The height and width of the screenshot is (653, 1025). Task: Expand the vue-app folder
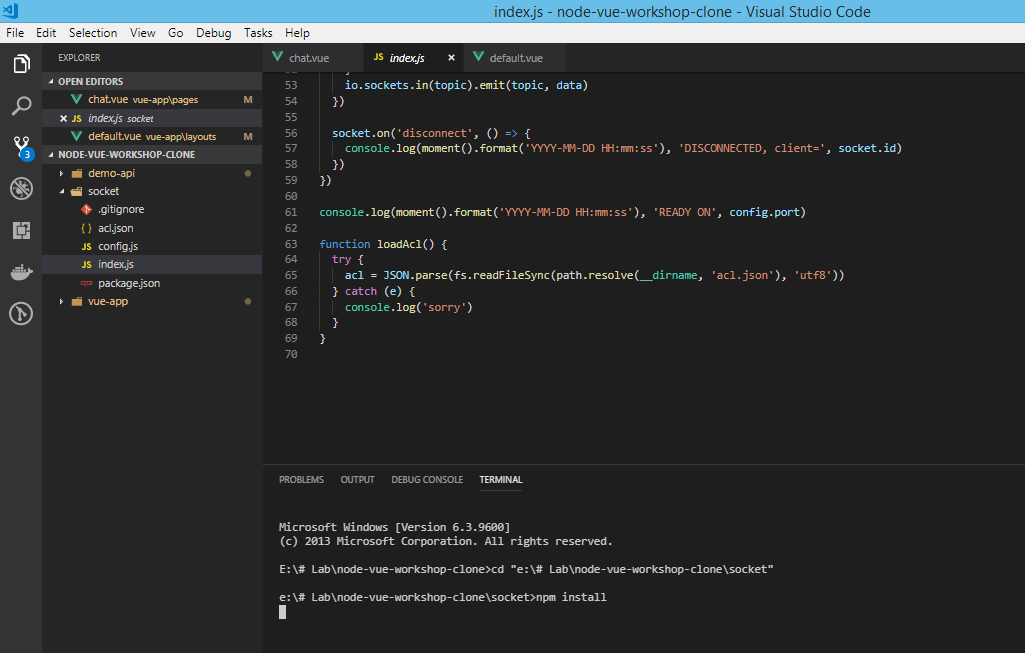pos(60,301)
